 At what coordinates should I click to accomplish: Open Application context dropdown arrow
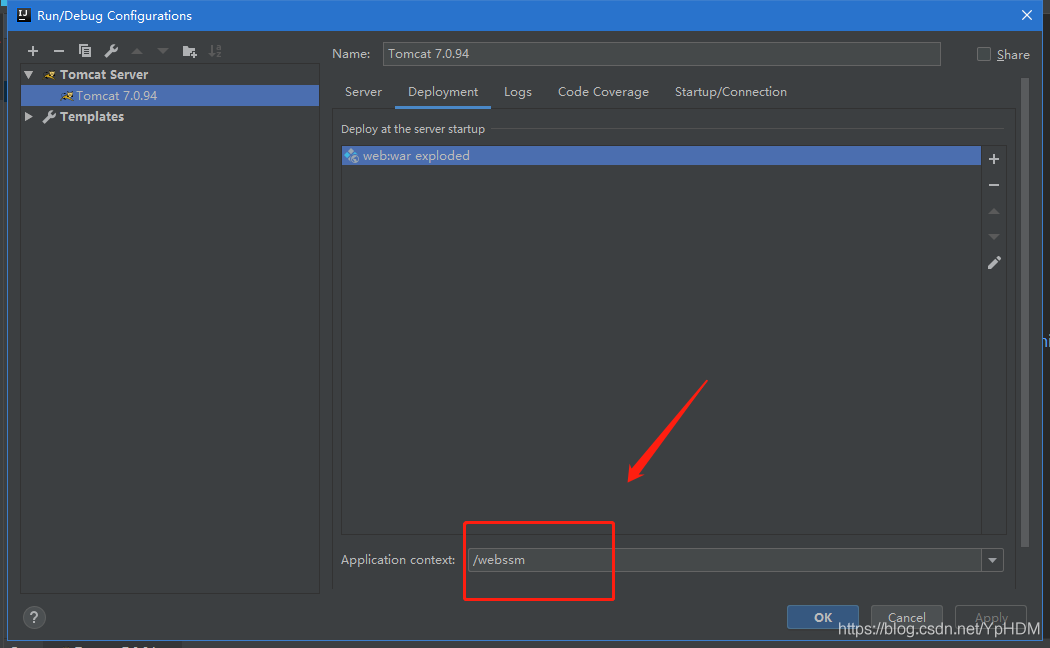pyautogui.click(x=992, y=560)
